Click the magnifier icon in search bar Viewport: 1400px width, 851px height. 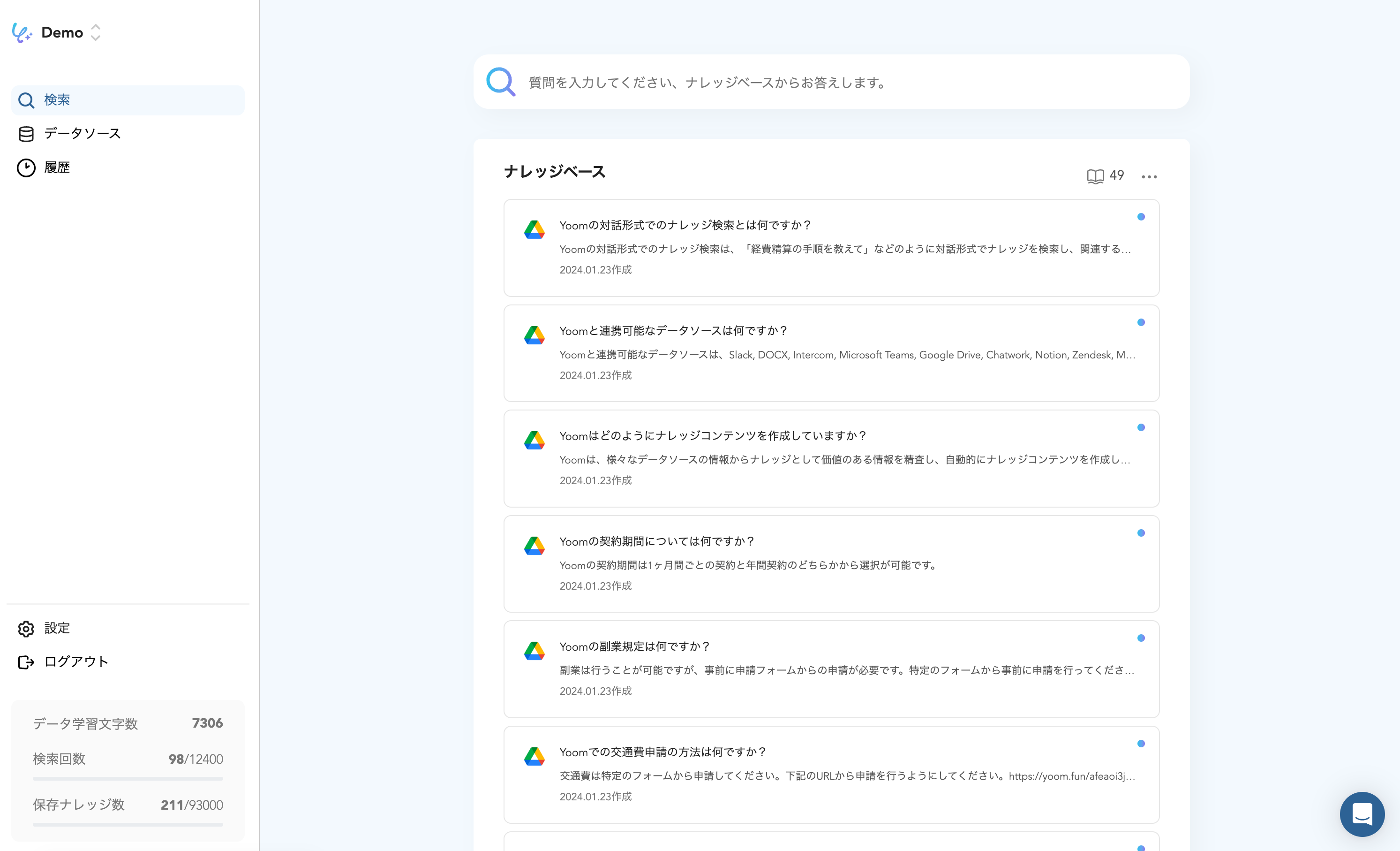tap(501, 82)
